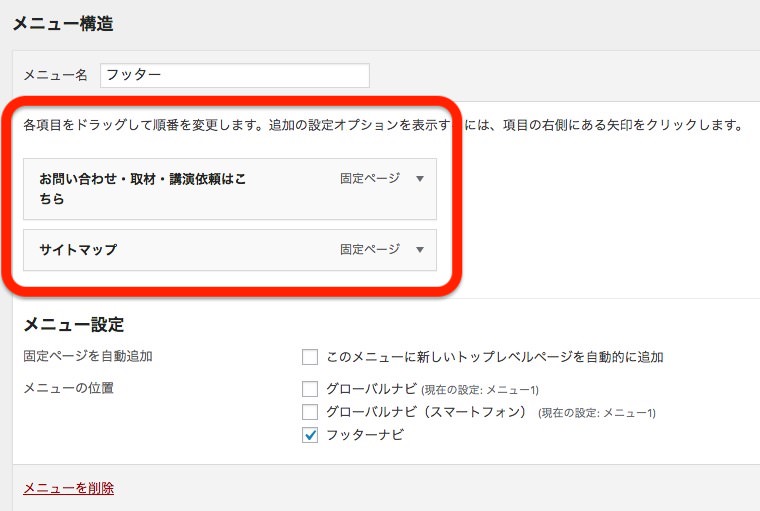This screenshot has width=760, height=511.
Task: Click the フッターナビ checkbox label text
Action: [365, 435]
